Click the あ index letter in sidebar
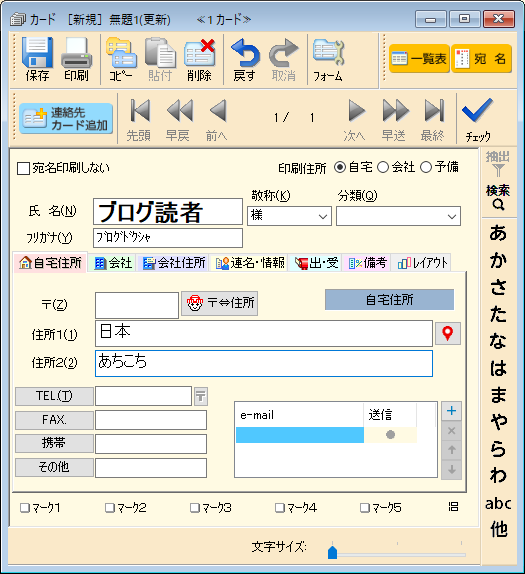 (498, 233)
